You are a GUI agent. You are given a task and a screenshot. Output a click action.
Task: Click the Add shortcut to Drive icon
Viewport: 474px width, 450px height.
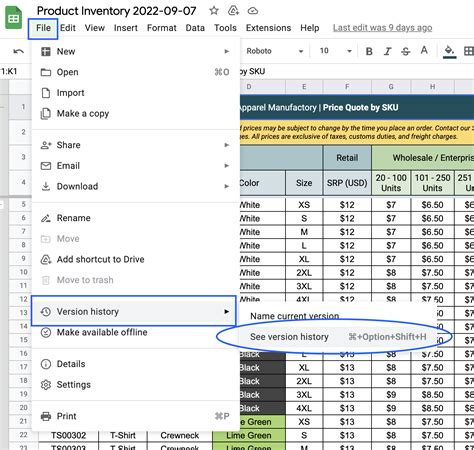pyautogui.click(x=46, y=259)
